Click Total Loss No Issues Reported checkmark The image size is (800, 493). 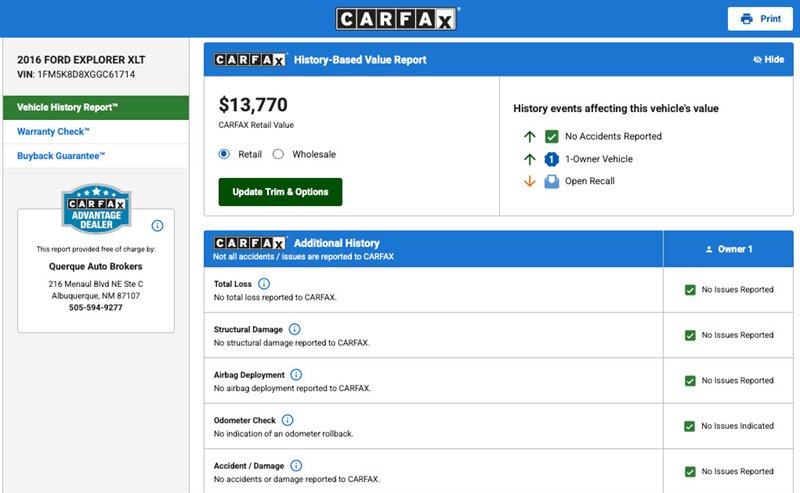click(690, 290)
